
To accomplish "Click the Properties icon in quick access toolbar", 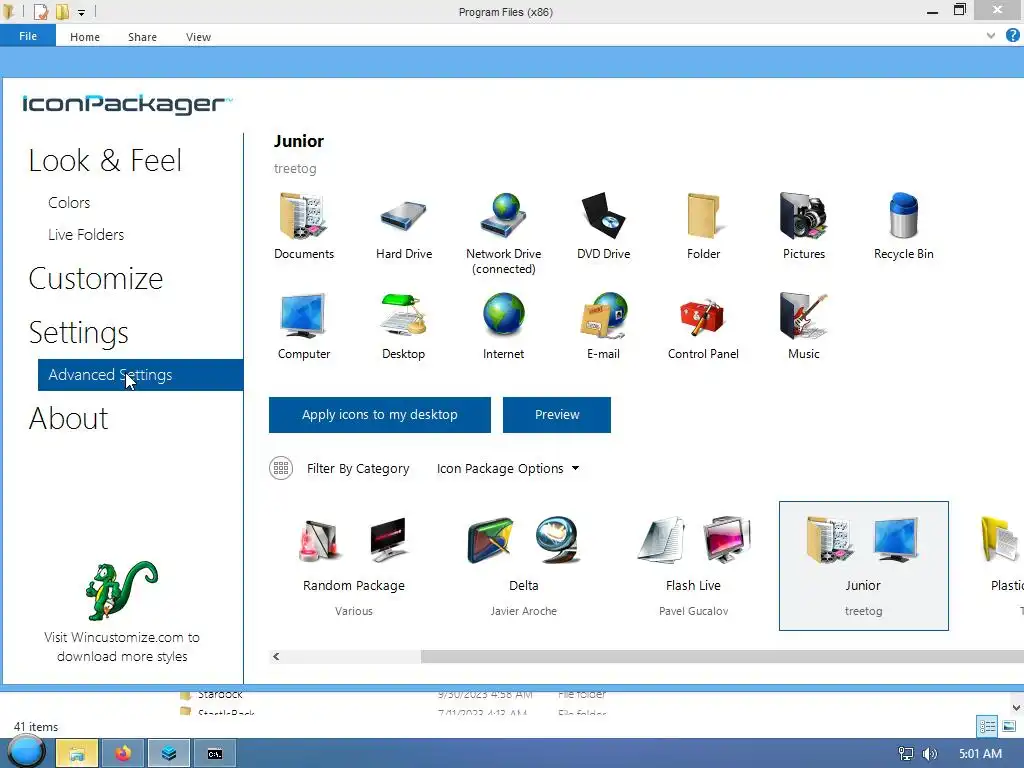I will click(40, 12).
